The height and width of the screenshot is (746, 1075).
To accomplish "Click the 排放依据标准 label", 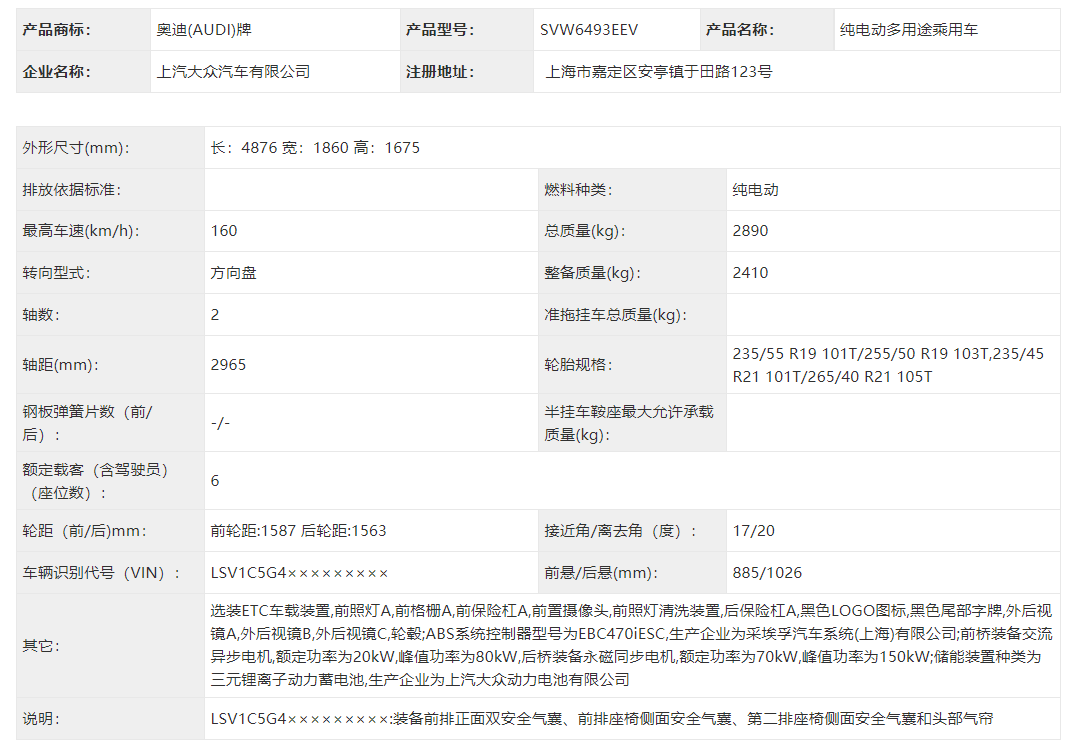I will coord(71,190).
